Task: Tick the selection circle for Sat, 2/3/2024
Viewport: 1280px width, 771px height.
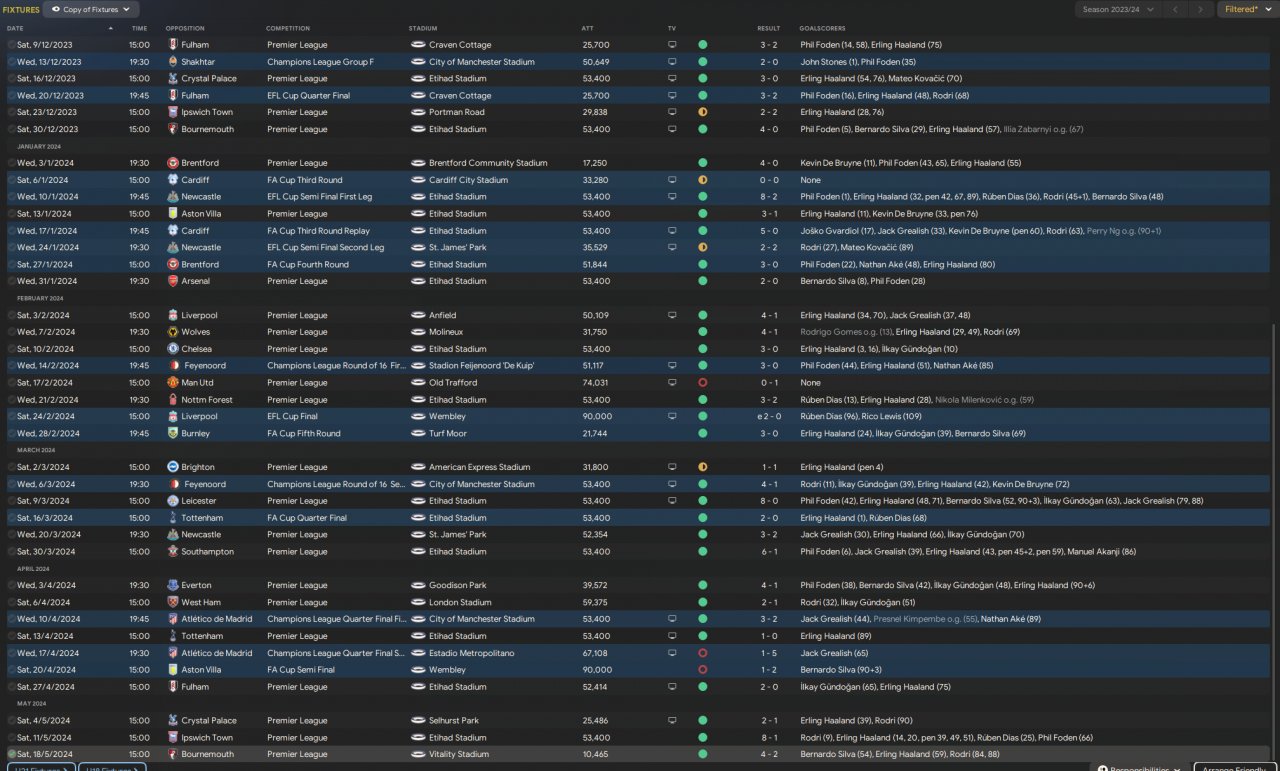Action: (11, 467)
